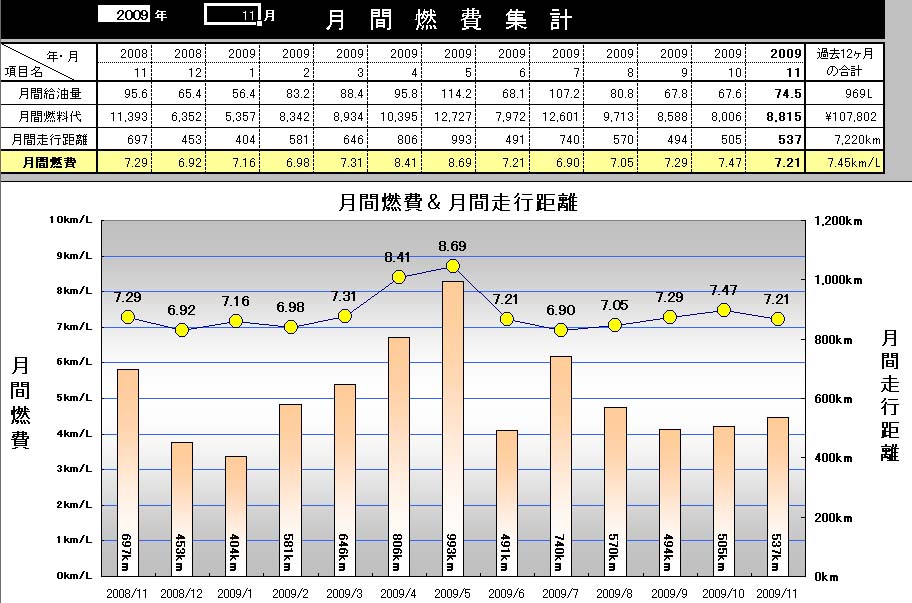Click the 月間走行距離 row header in table

coord(49,139)
